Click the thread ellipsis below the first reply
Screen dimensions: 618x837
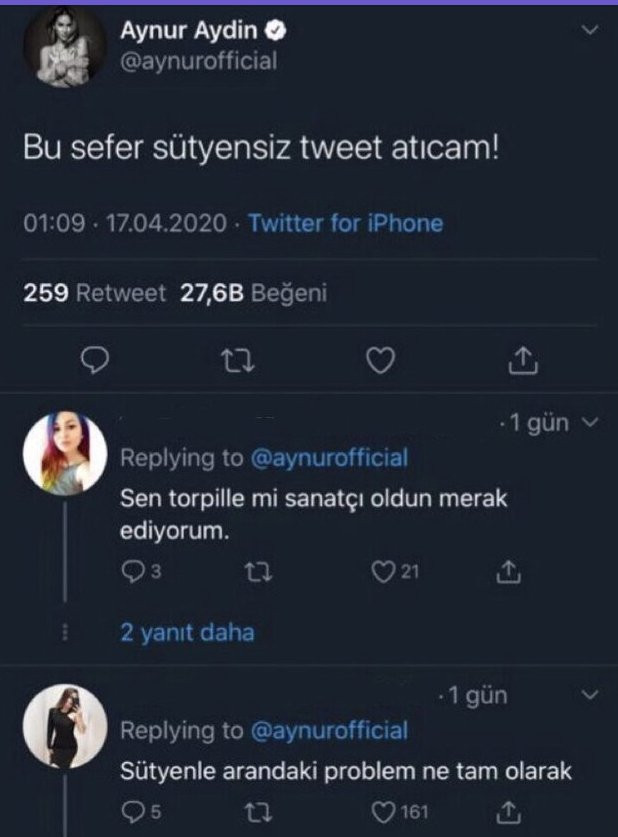pyautogui.click(x=66, y=632)
